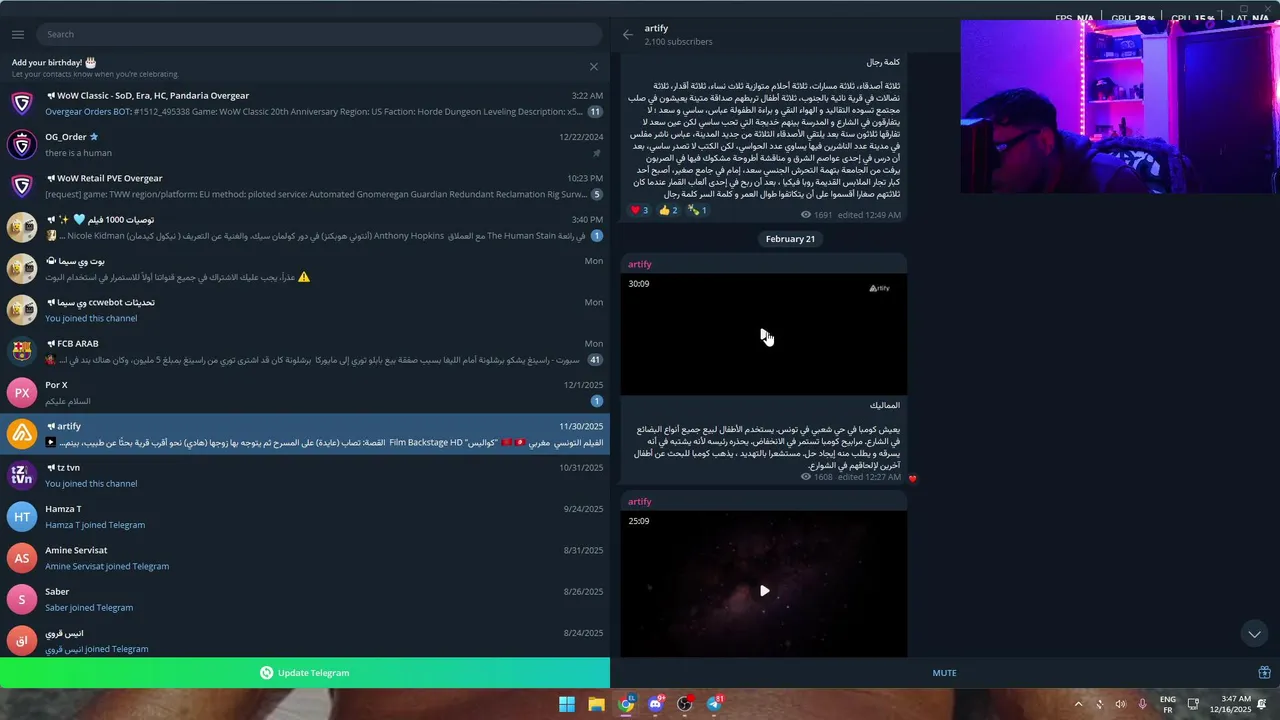Open the clock showing 3:47 AM
The height and width of the screenshot is (720, 1280).
tap(1229, 704)
